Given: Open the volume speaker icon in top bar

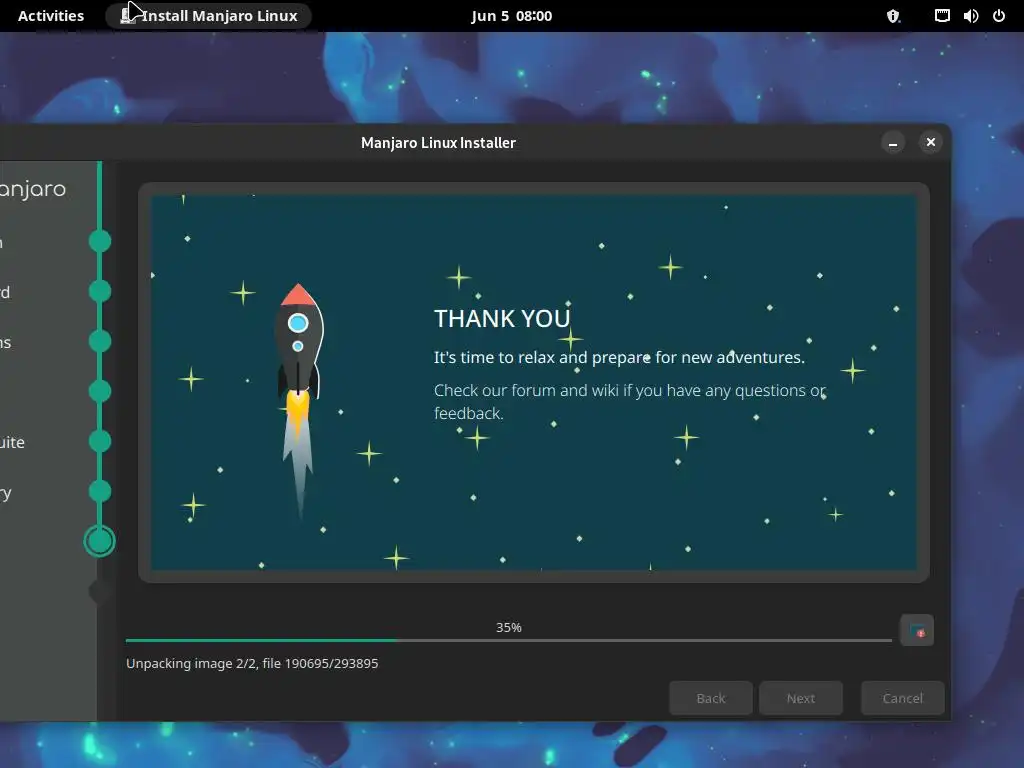Looking at the screenshot, I should pyautogui.click(x=970, y=16).
